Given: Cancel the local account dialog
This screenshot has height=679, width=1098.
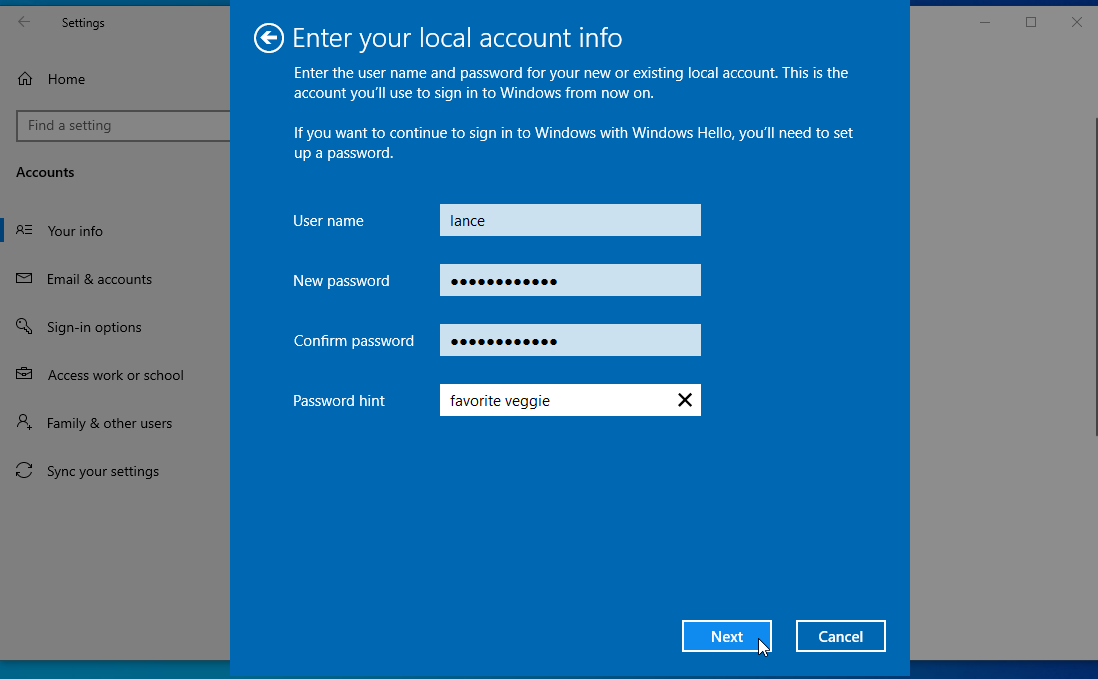Looking at the screenshot, I should (840, 636).
